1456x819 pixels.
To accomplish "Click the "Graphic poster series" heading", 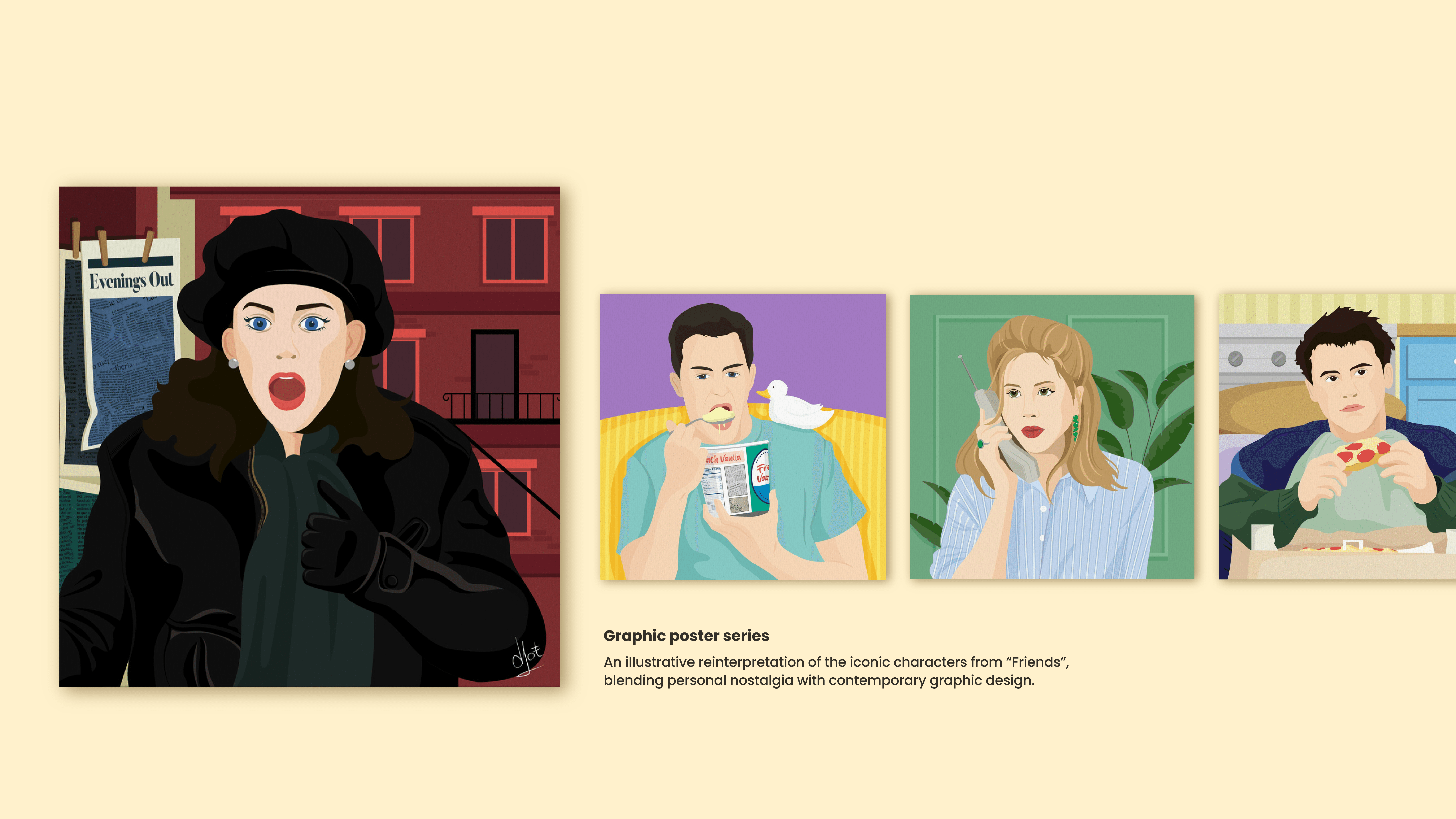I will (686, 636).
